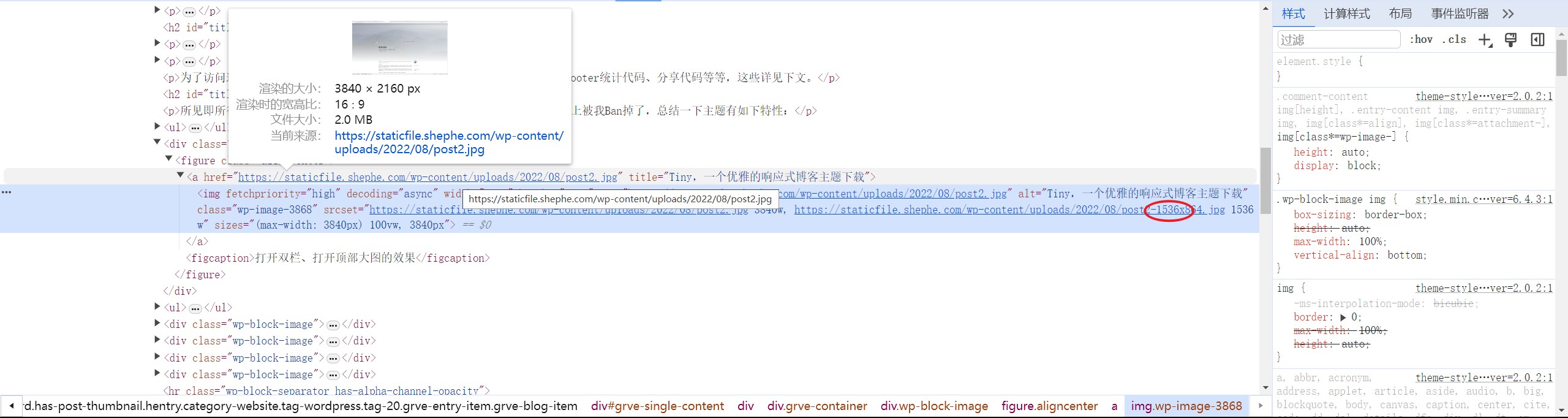Click the image preview thumbnail in the popup

coord(400,47)
